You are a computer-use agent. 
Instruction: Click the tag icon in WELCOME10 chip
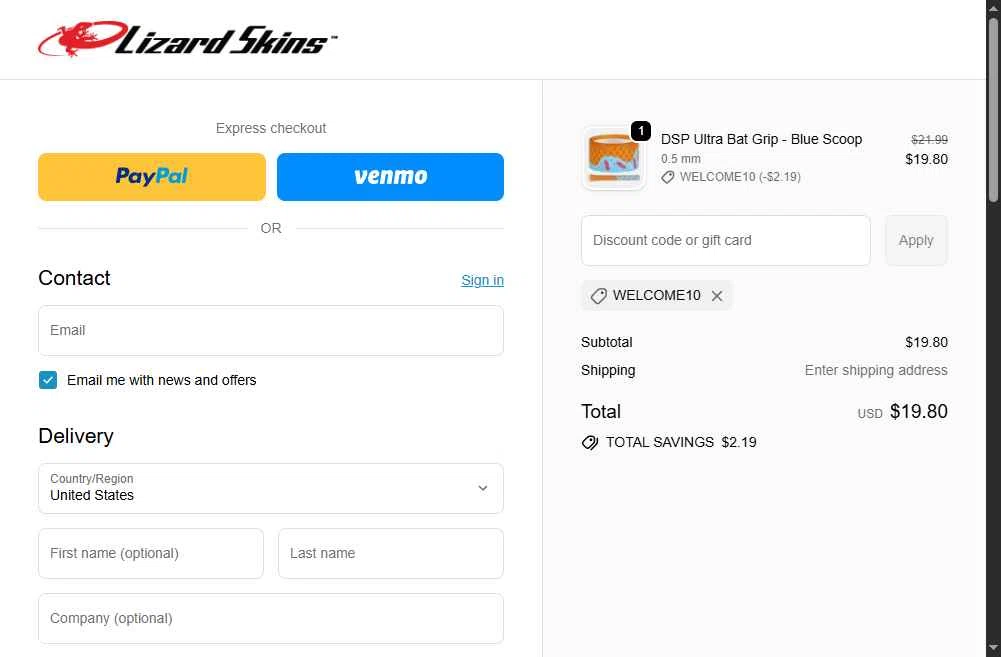[598, 296]
